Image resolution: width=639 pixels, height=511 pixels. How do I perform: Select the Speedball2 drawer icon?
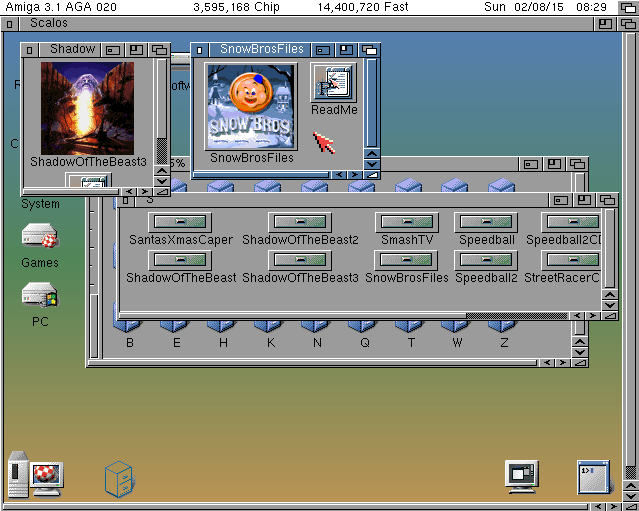pyautogui.click(x=486, y=260)
